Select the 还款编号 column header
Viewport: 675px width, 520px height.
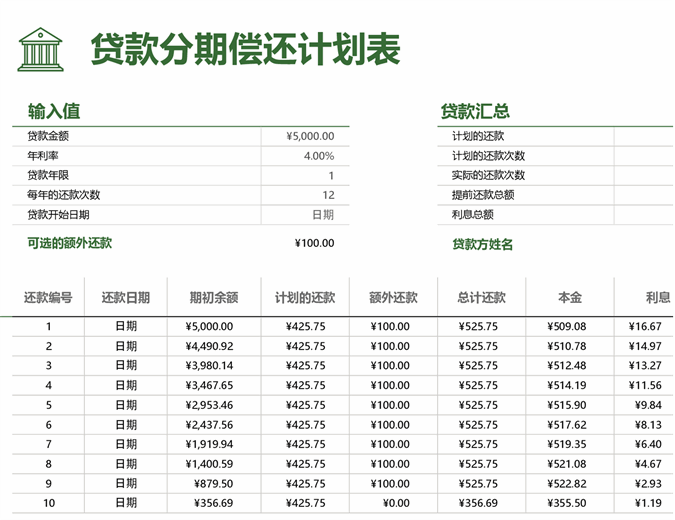(48, 297)
